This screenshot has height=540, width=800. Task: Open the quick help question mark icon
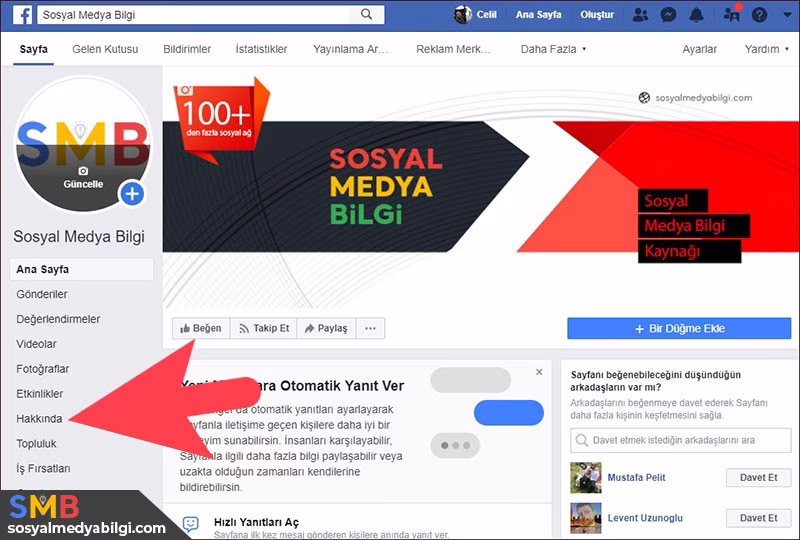click(x=759, y=15)
